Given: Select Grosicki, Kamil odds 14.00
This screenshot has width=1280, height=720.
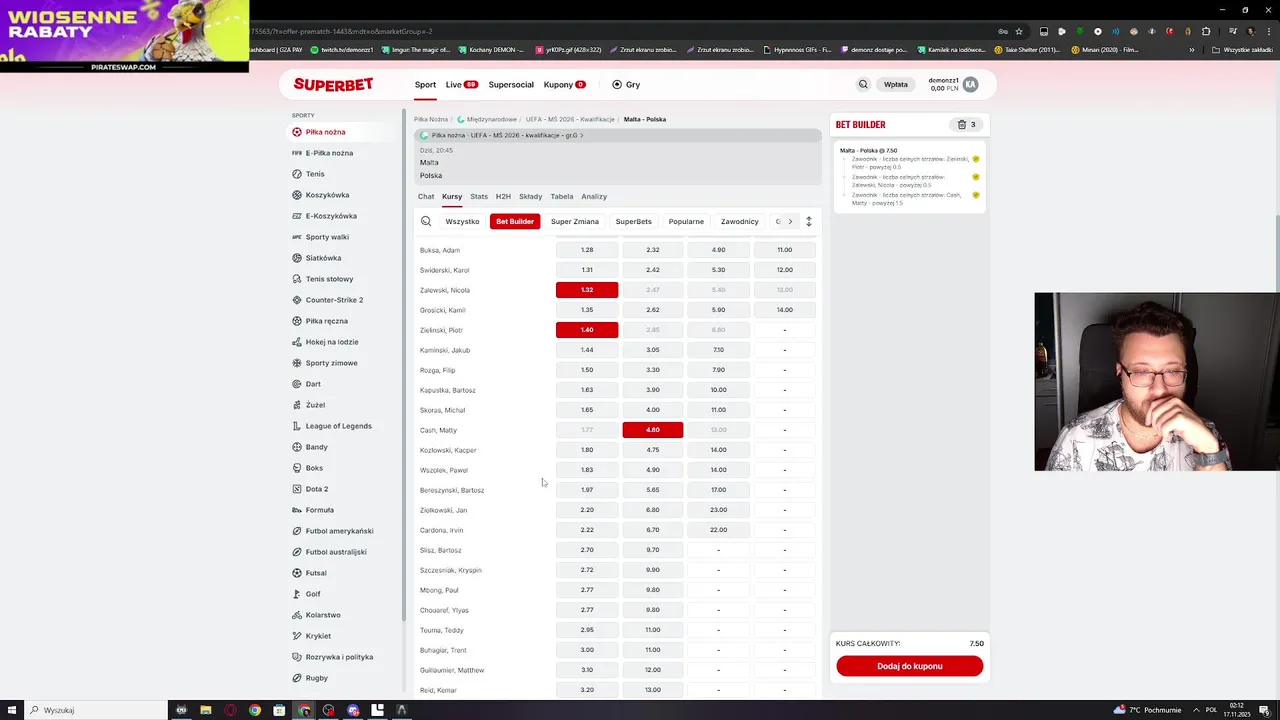Looking at the screenshot, I should (x=785, y=310).
